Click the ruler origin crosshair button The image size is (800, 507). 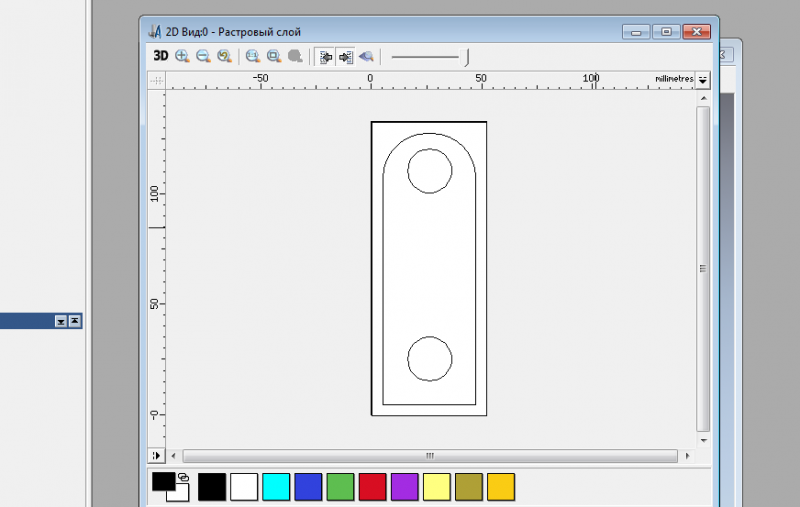[x=157, y=81]
